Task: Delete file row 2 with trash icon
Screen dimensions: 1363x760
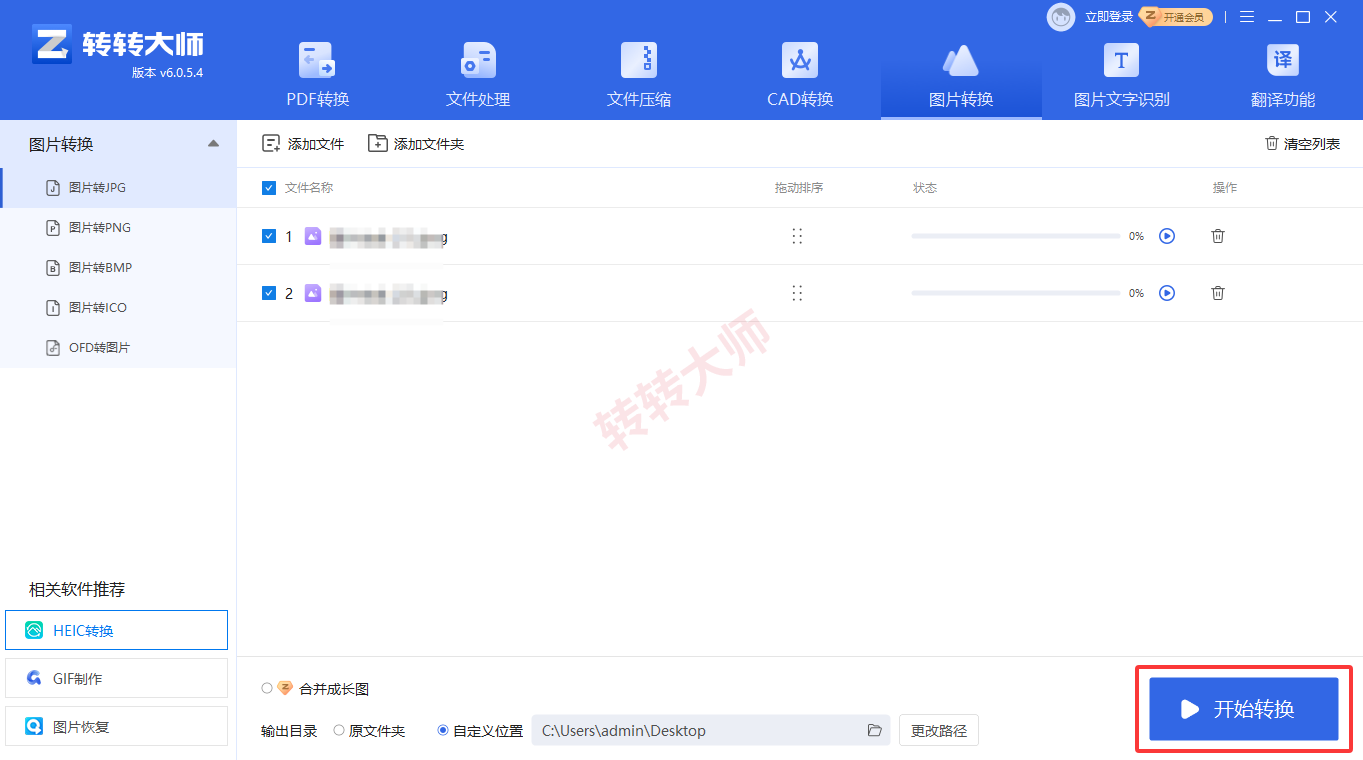Action: tap(1218, 293)
